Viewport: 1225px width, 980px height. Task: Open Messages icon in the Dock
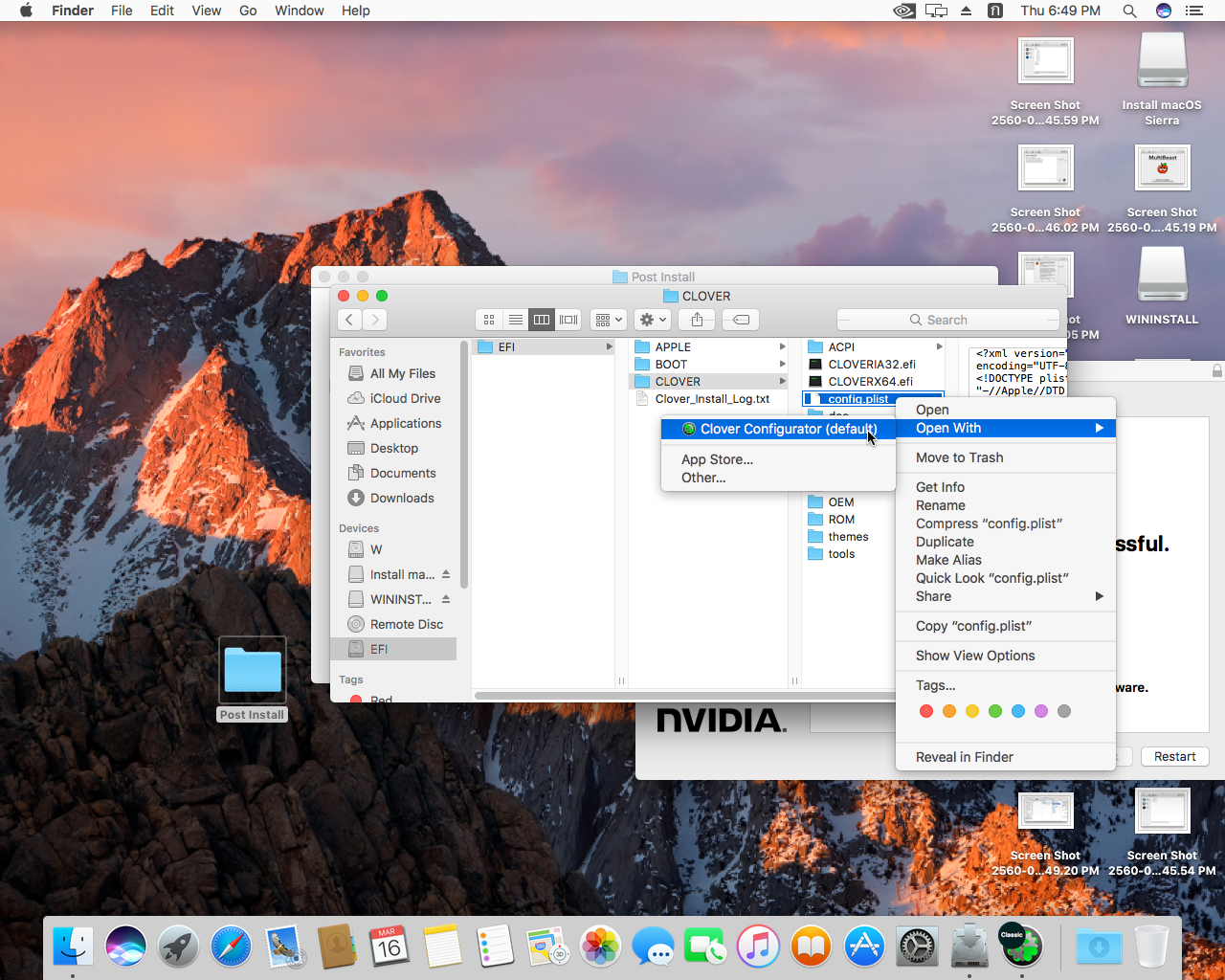point(653,947)
